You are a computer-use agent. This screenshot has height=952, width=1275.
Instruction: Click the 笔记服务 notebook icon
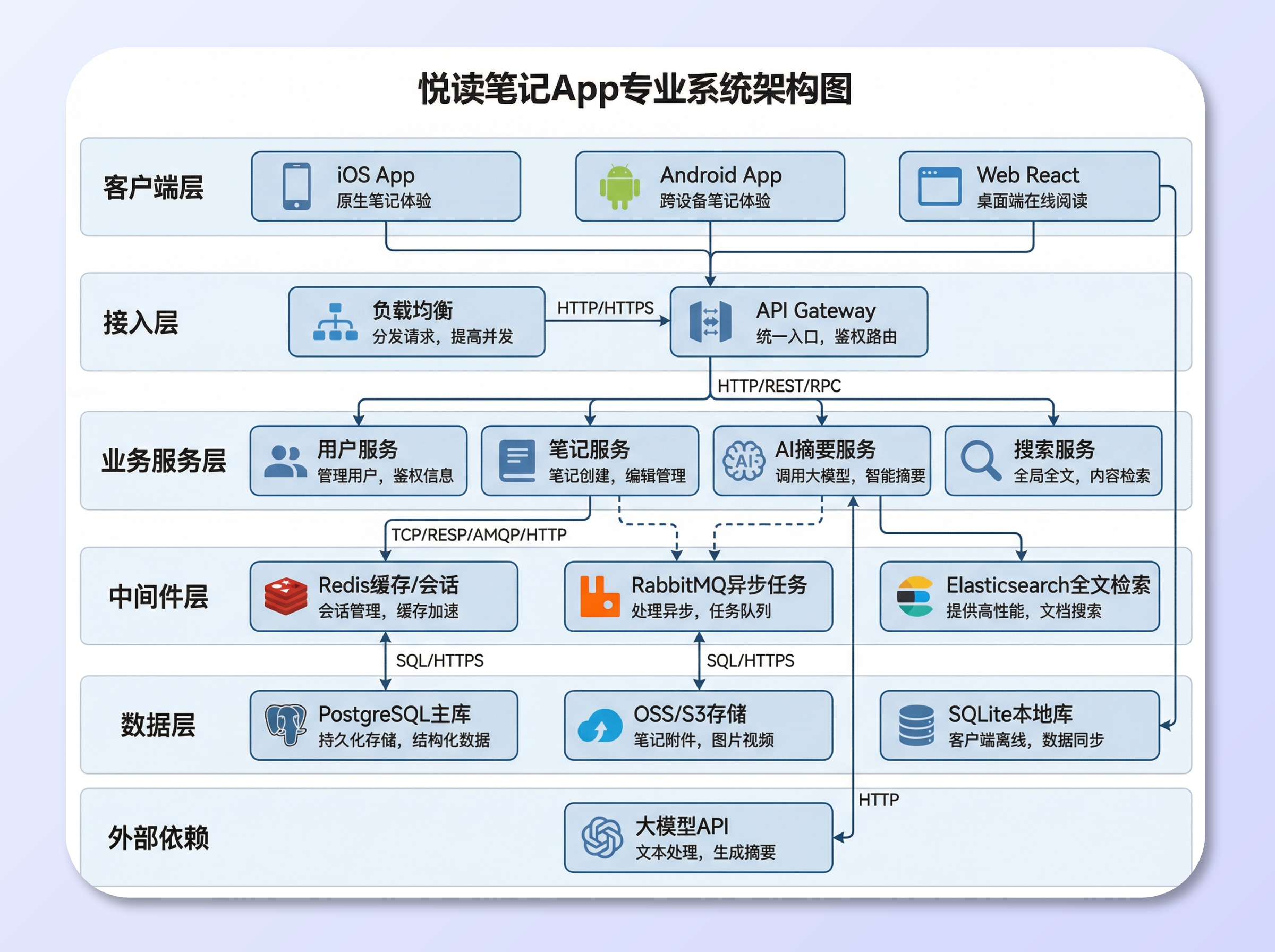[x=517, y=461]
